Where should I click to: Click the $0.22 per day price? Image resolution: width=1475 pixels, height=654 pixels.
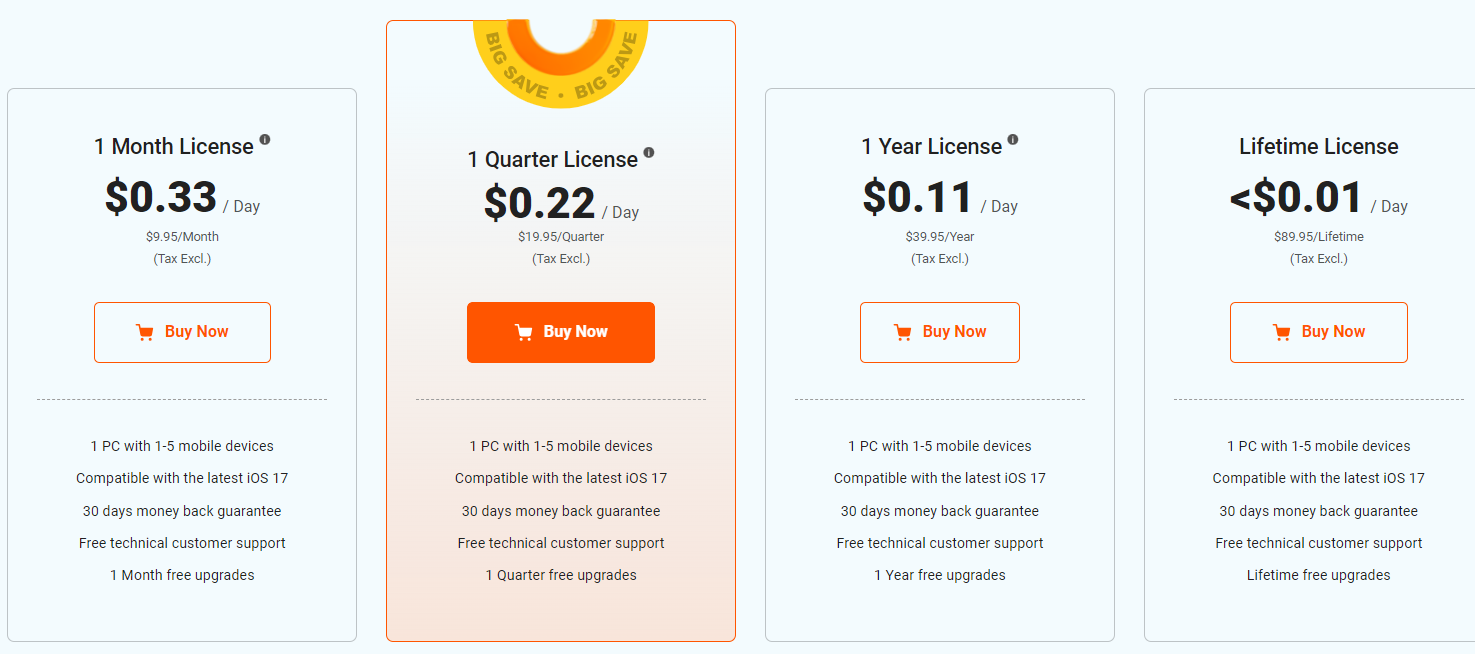click(x=540, y=204)
